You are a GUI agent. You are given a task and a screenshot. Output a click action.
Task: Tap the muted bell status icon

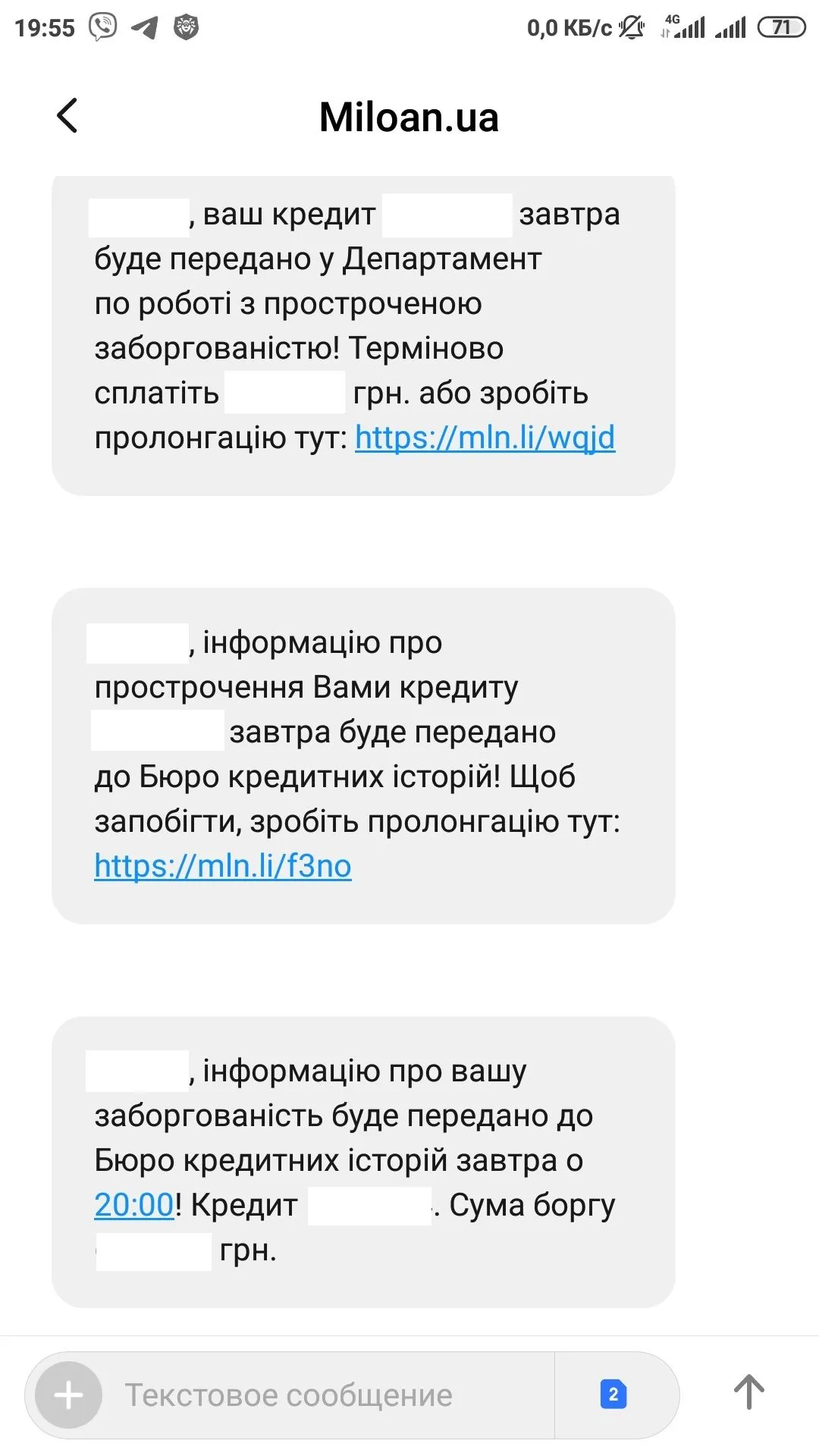pos(631,28)
